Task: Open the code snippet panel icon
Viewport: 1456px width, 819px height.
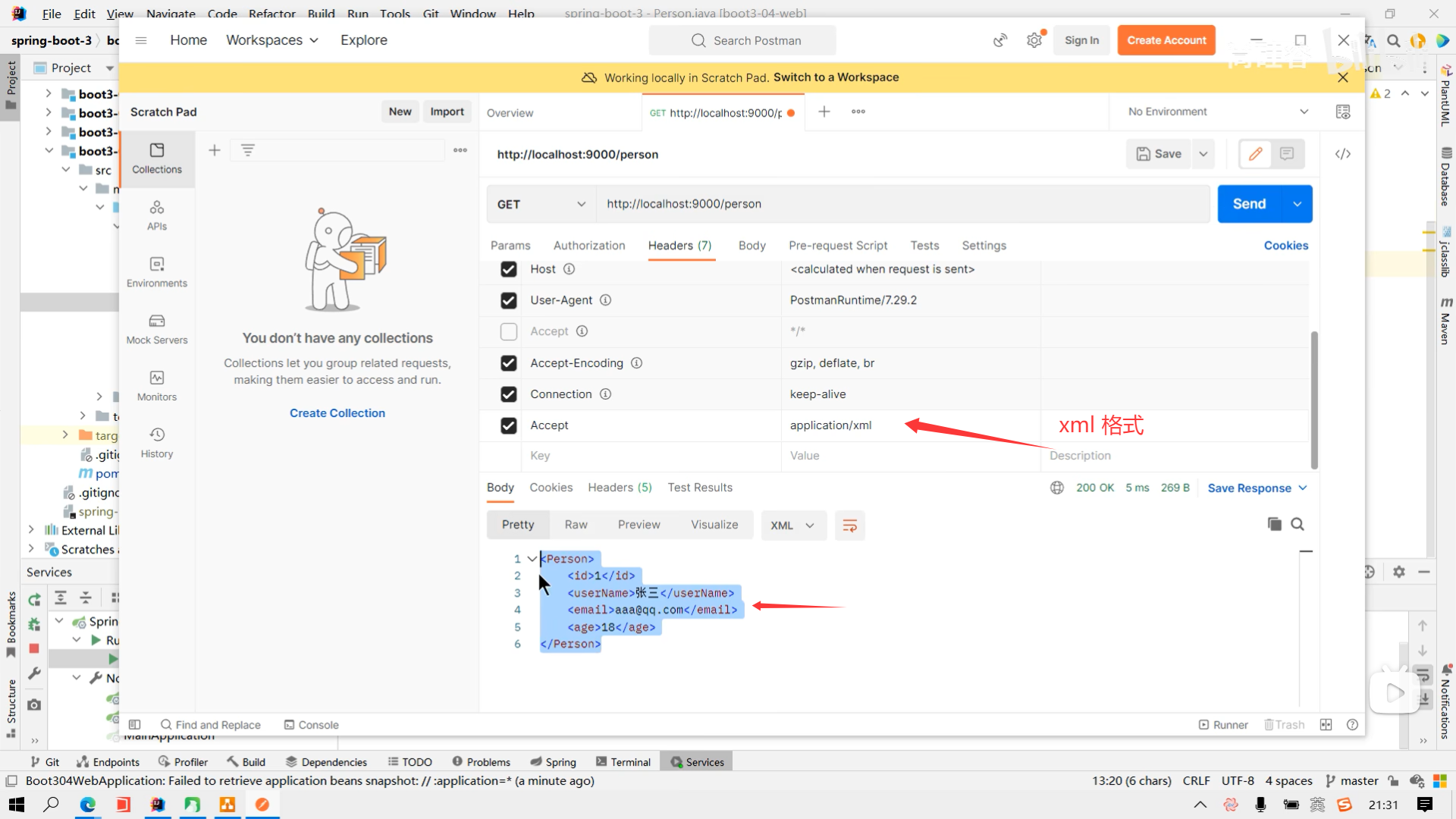Action: pyautogui.click(x=1342, y=154)
